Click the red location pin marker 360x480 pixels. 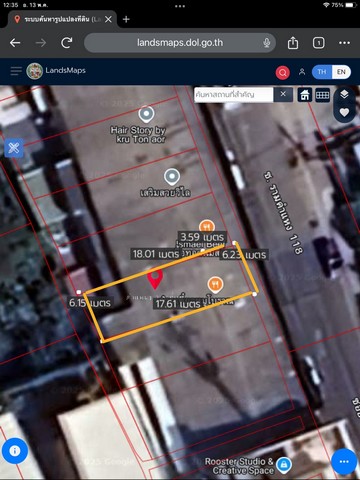pos(155,279)
